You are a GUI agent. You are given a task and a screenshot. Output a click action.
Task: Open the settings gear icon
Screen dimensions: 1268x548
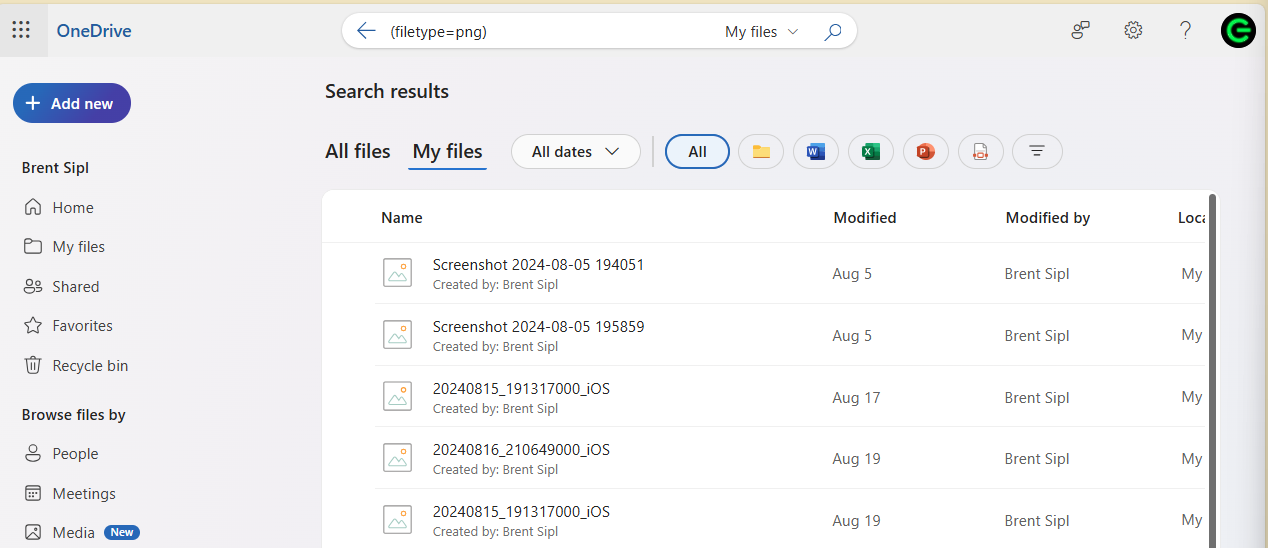point(1133,30)
